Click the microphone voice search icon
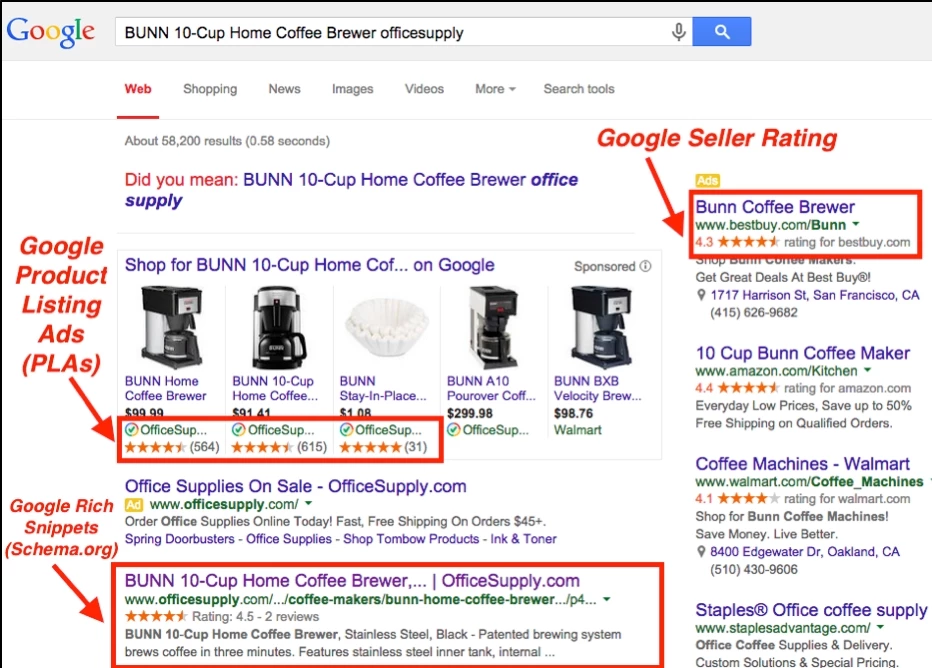This screenshot has width=932, height=668. (679, 33)
